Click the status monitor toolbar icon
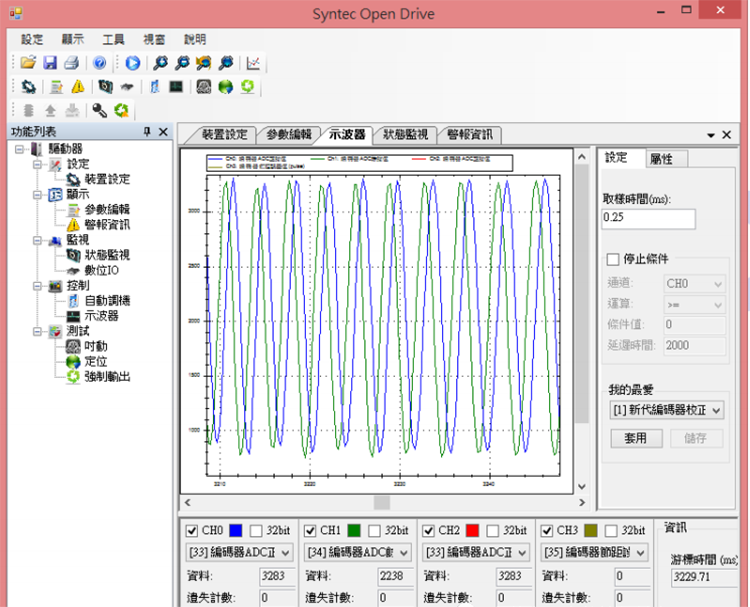 coord(105,87)
